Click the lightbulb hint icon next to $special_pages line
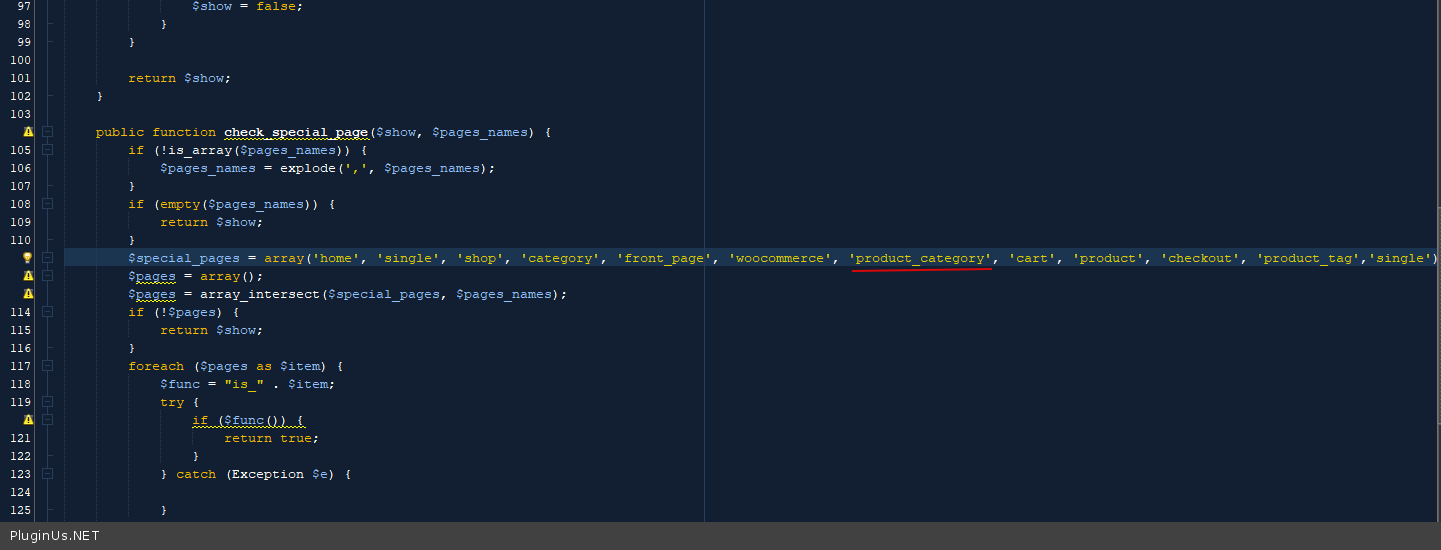Screen dimensions: 1441x550 point(28,258)
